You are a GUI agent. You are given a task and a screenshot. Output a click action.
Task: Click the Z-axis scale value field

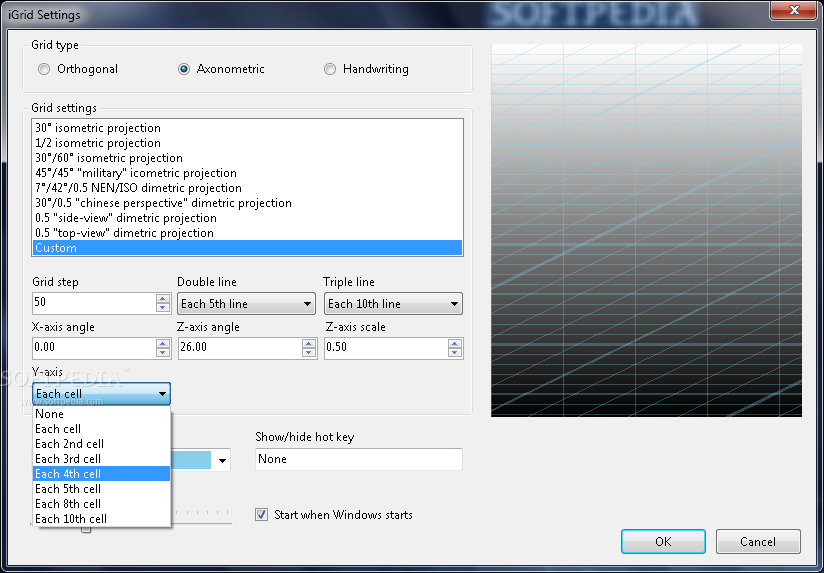[x=386, y=348]
